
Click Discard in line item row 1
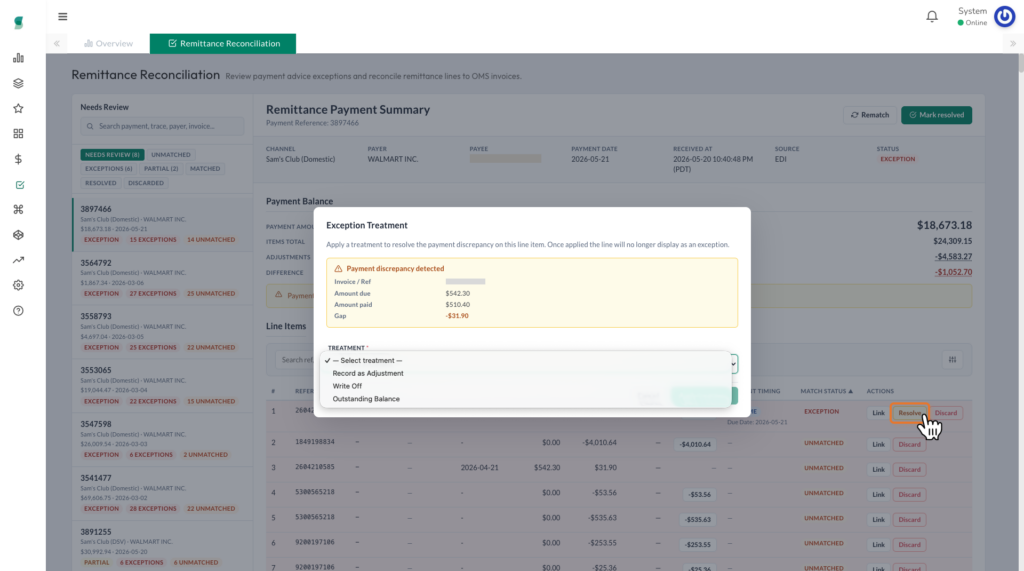tap(946, 413)
